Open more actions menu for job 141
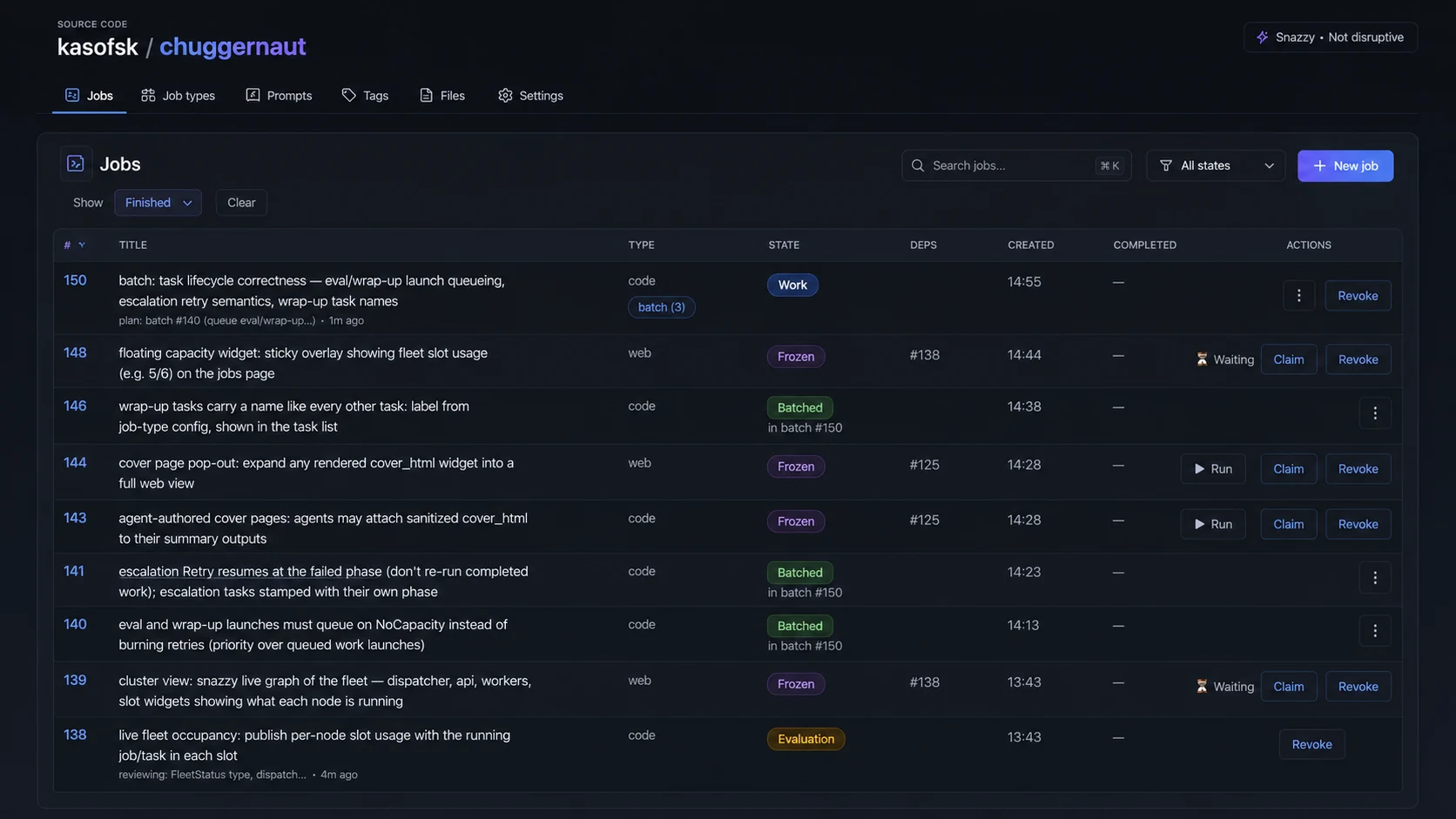This screenshot has width=1456, height=819. (x=1375, y=578)
